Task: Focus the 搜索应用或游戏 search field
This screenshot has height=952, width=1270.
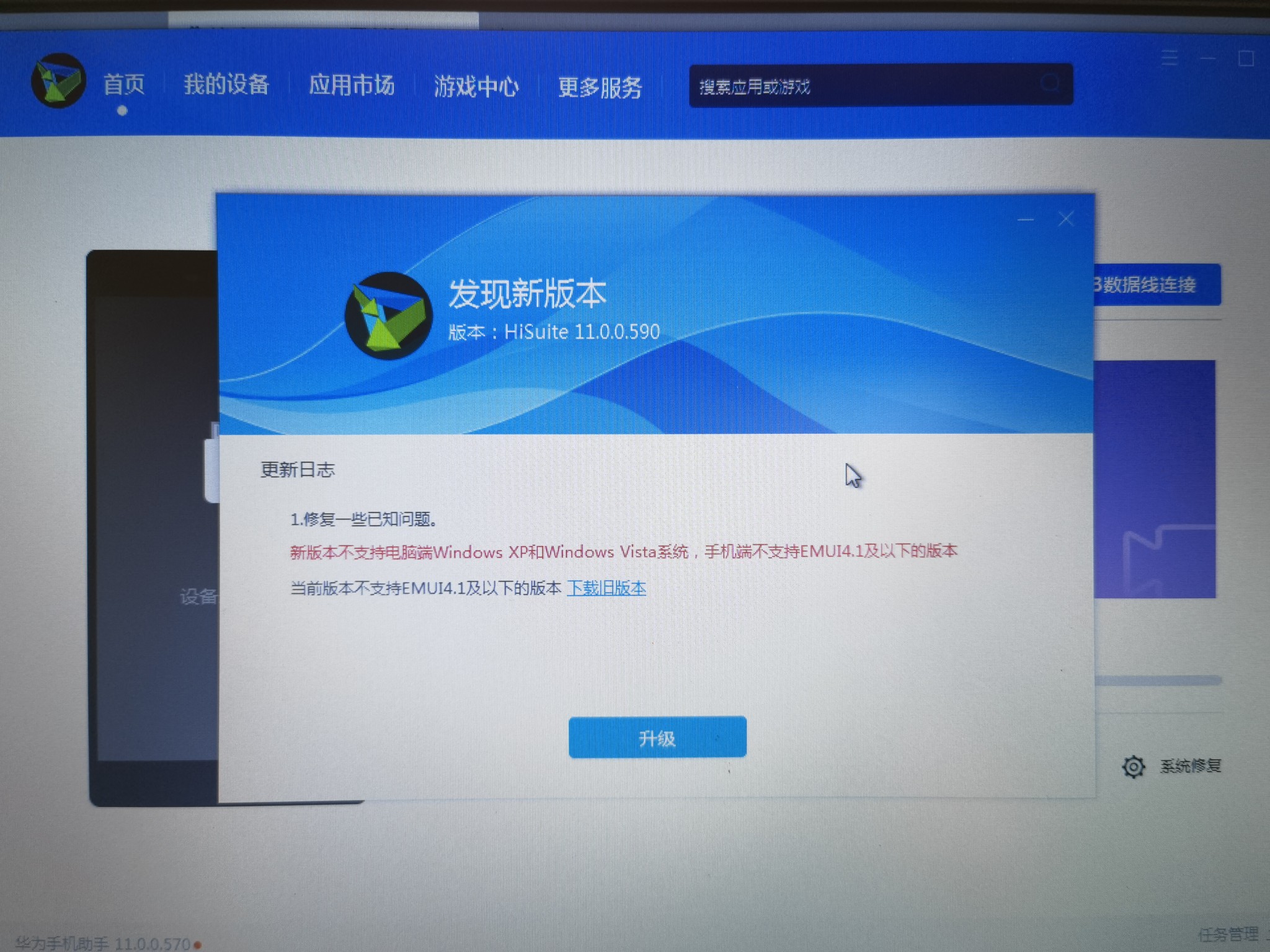Action: click(x=881, y=86)
